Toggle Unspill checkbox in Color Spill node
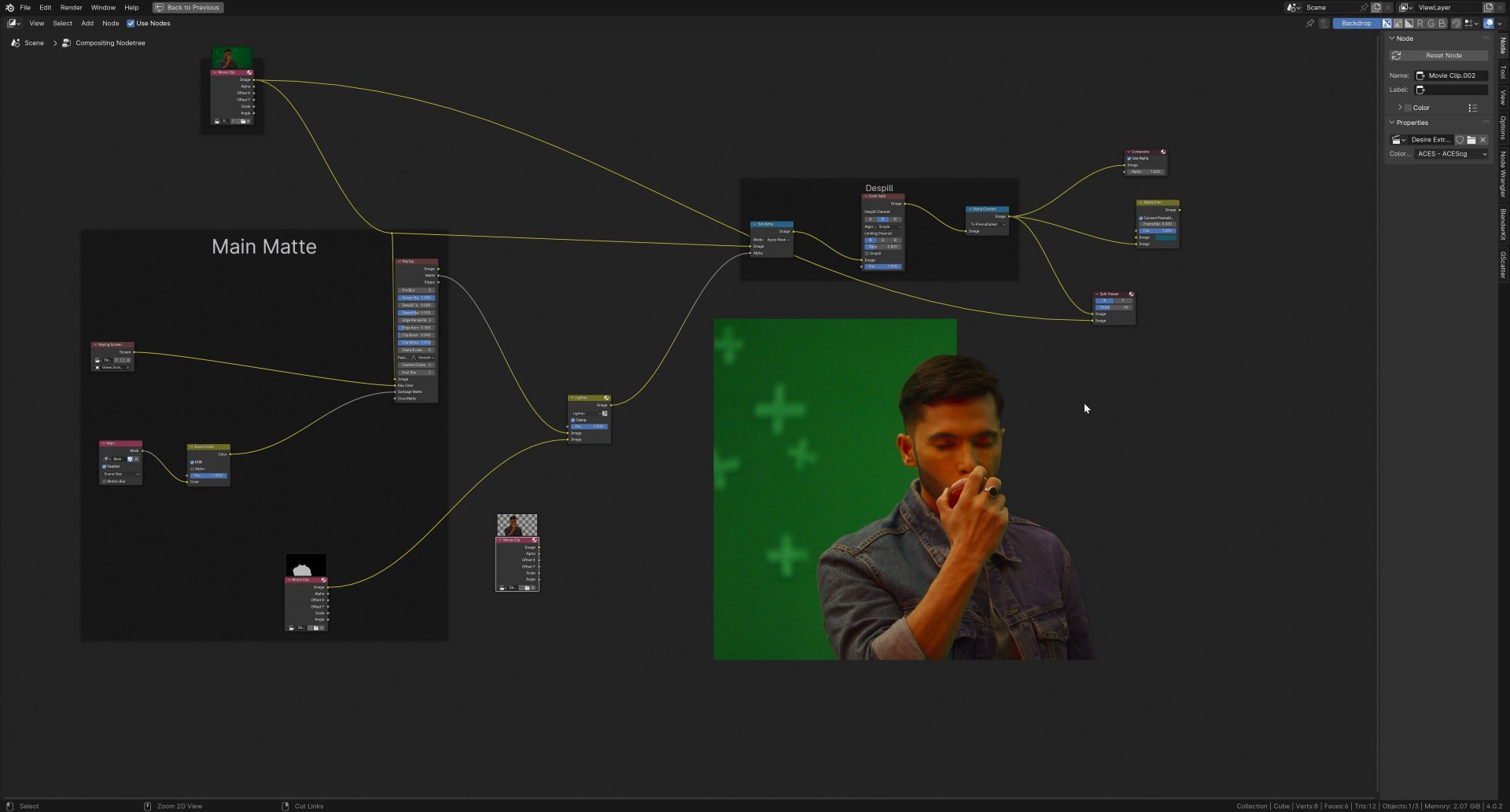The height and width of the screenshot is (812, 1510). tap(867, 253)
